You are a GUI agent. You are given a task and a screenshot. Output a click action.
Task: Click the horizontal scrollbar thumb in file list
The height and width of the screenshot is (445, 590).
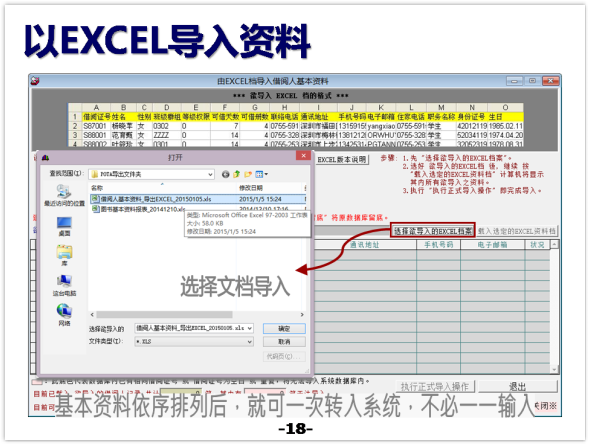point(164,314)
